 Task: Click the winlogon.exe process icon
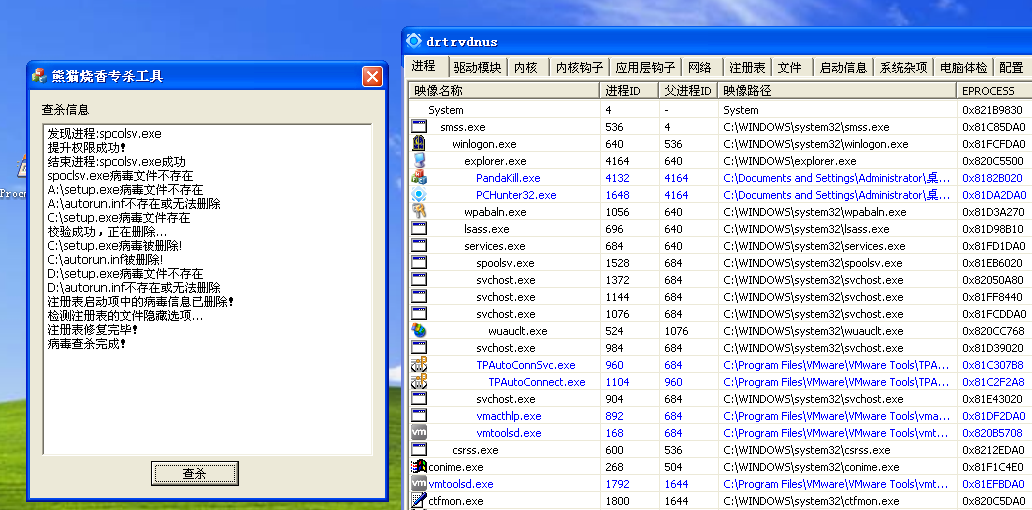click(x=419, y=143)
